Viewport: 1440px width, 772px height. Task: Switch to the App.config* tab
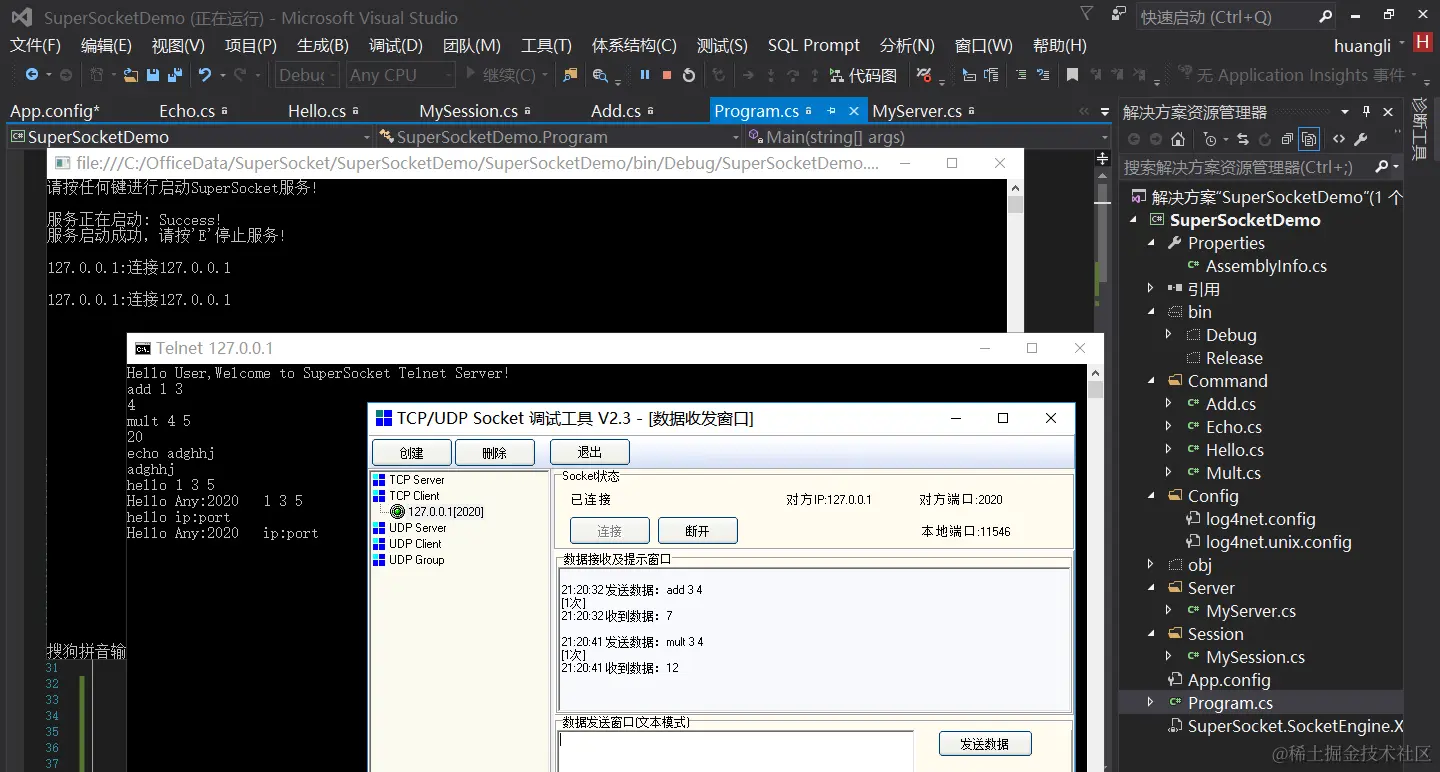[x=55, y=111]
